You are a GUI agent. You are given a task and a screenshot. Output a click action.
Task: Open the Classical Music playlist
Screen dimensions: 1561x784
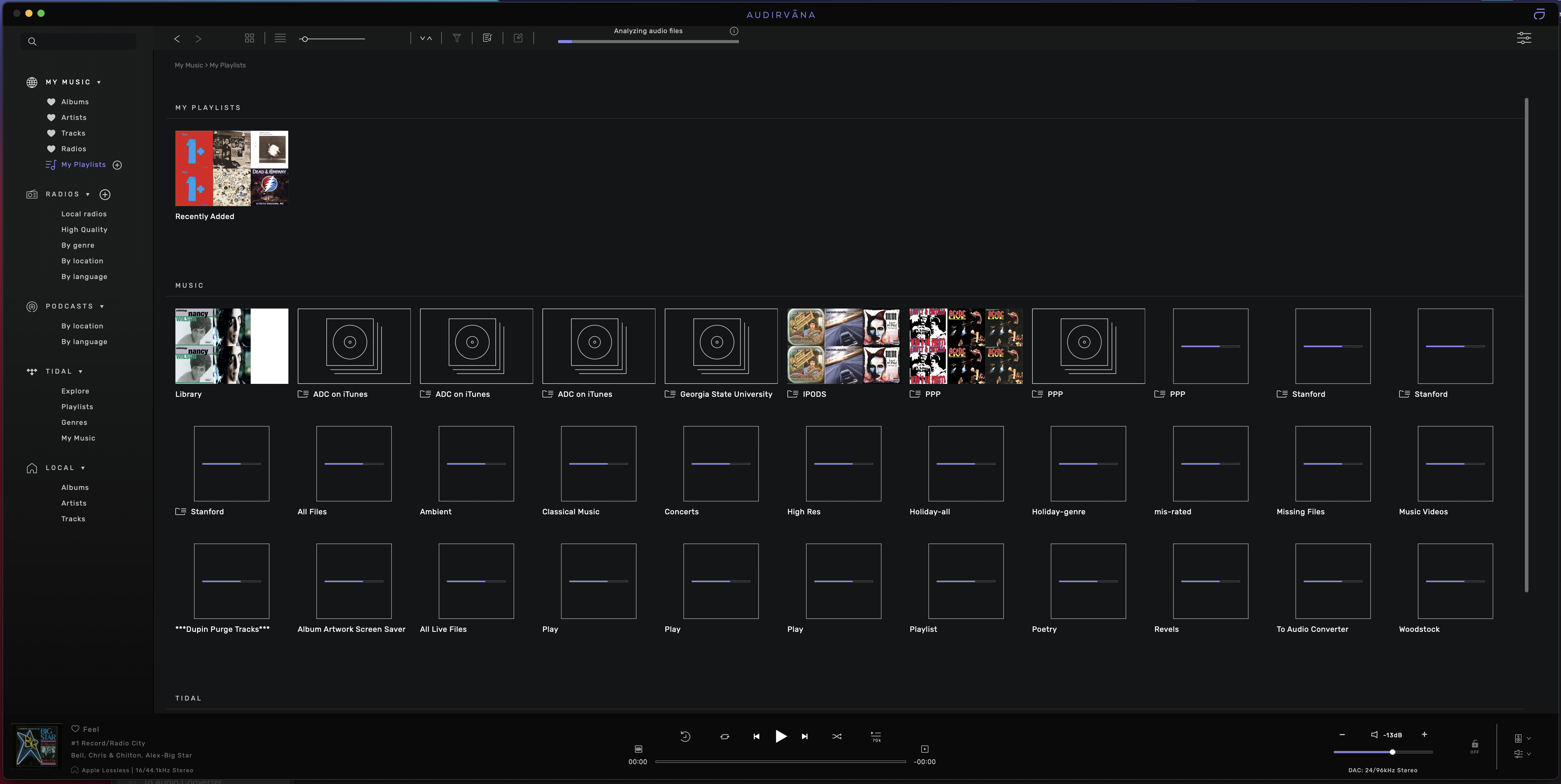pos(598,463)
